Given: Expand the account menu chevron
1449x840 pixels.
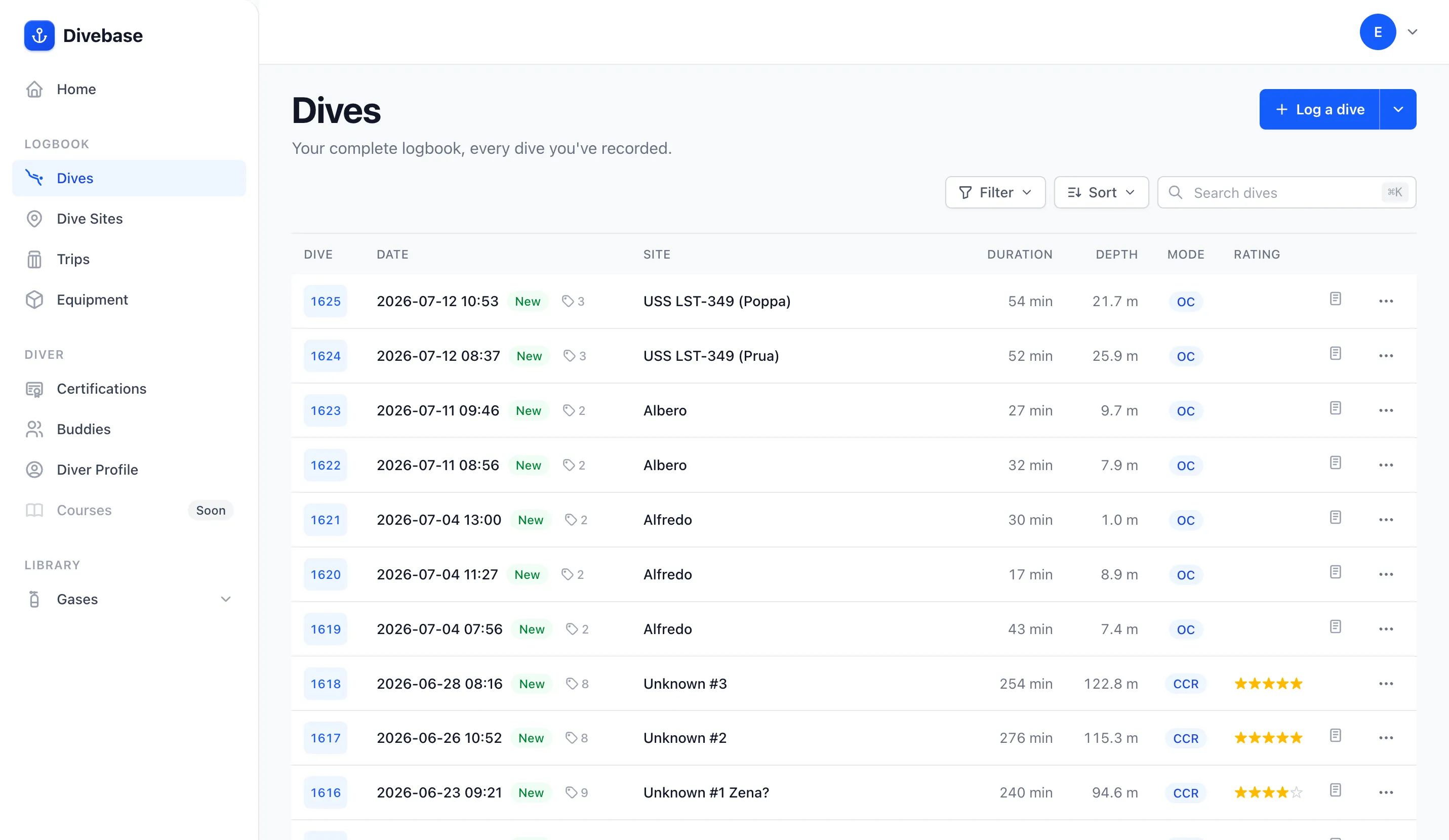Looking at the screenshot, I should pos(1412,32).
